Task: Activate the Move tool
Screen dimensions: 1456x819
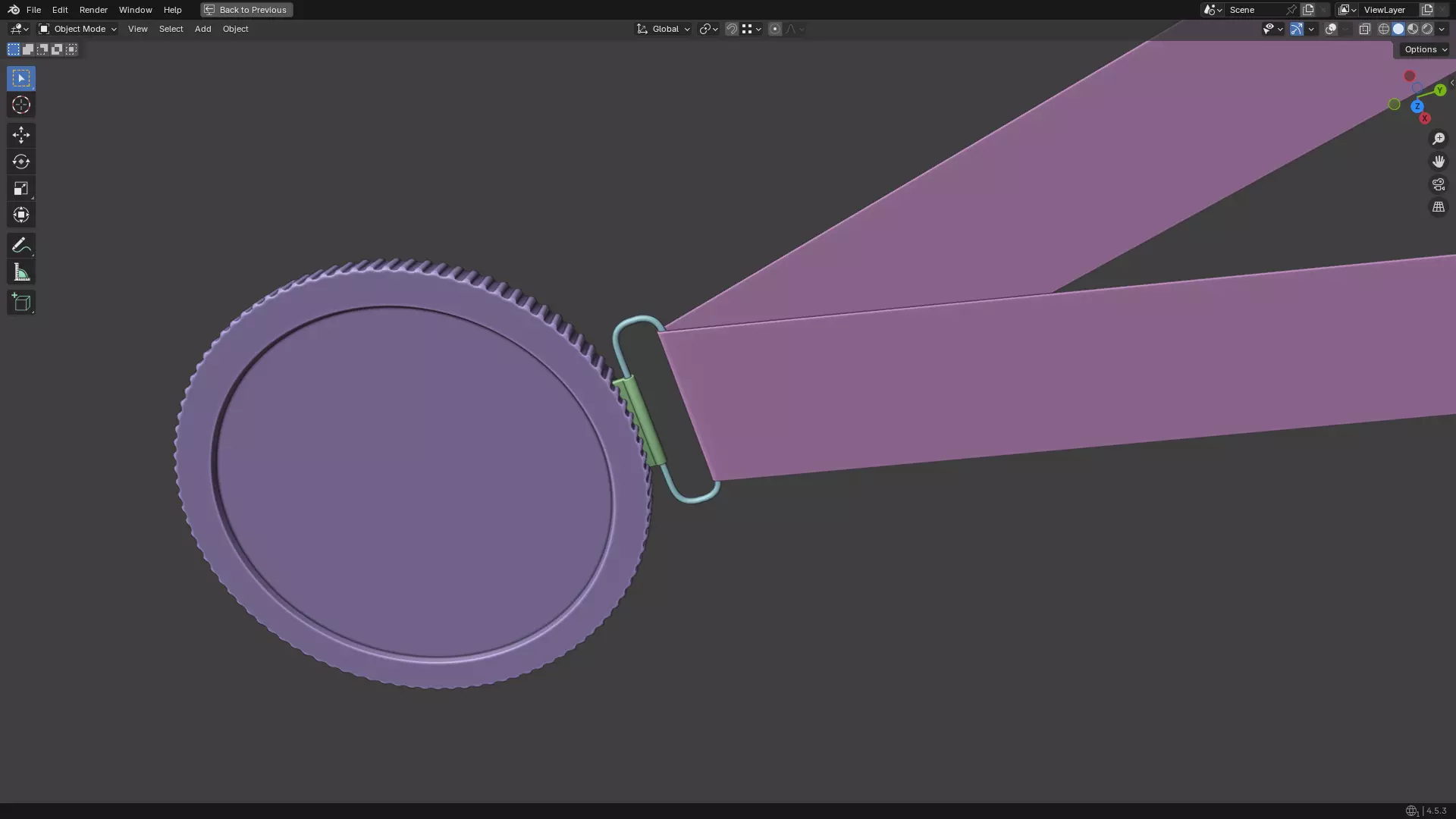Action: (x=20, y=135)
